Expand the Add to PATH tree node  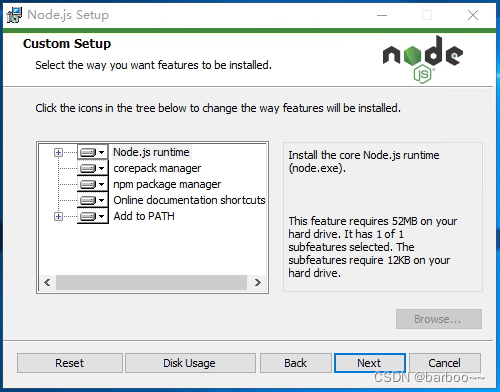point(58,216)
